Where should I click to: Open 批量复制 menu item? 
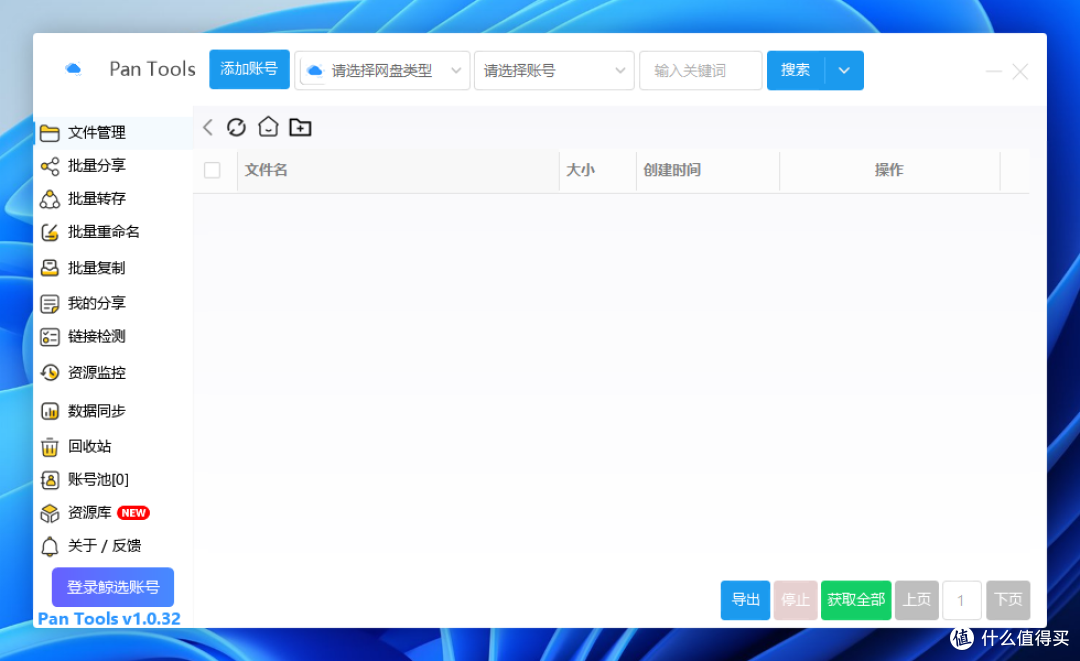pos(113,268)
